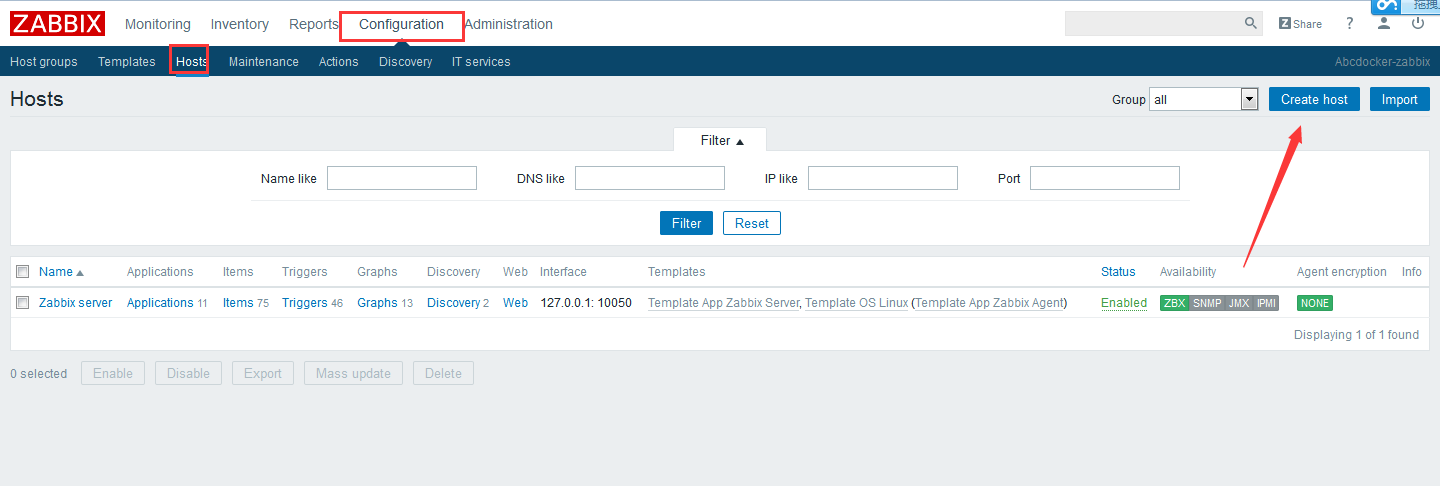Screen dimensions: 1440x486
Task: Open Items link for Zabbix server
Action: (x=238, y=303)
